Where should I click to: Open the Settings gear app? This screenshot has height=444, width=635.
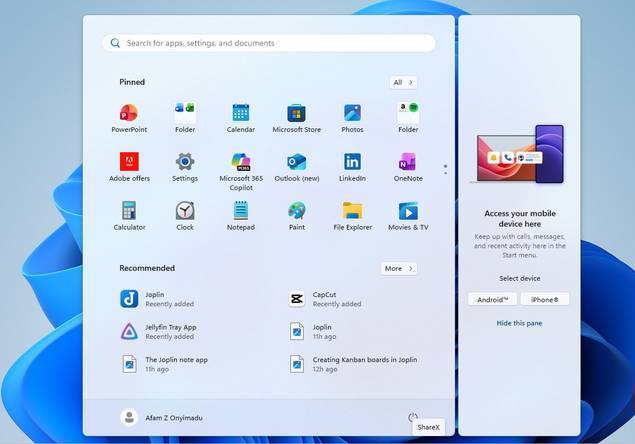[185, 167]
